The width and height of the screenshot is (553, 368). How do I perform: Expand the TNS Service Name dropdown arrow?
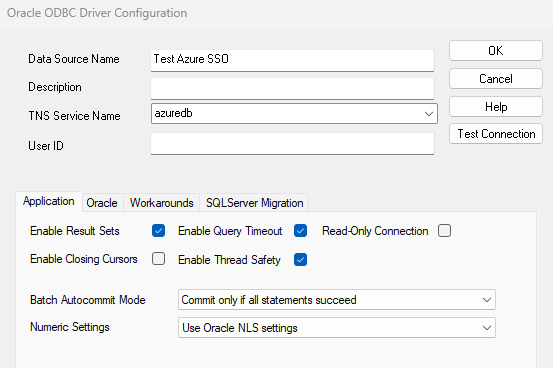point(429,114)
